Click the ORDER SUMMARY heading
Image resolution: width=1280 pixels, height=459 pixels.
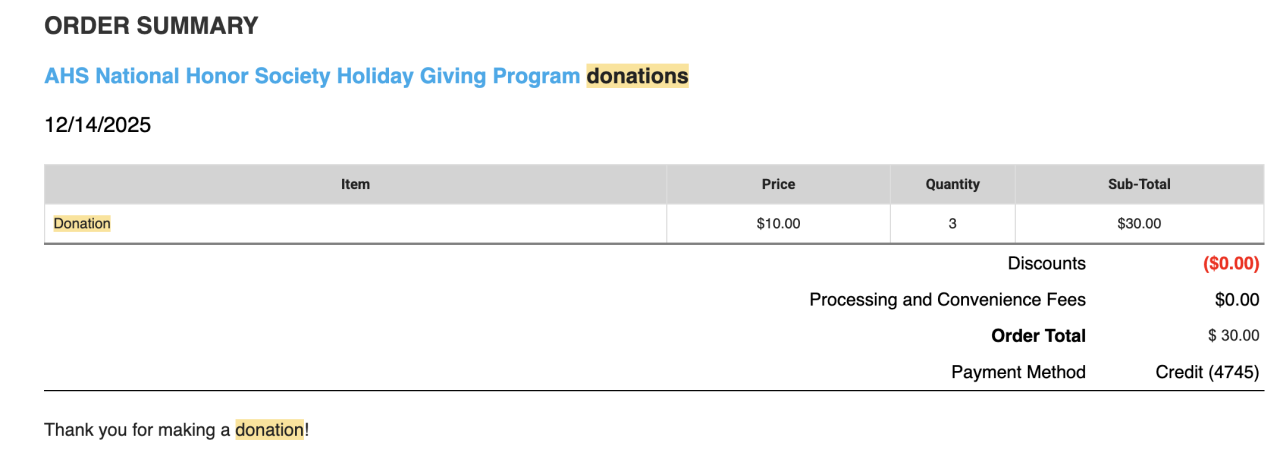(x=151, y=27)
